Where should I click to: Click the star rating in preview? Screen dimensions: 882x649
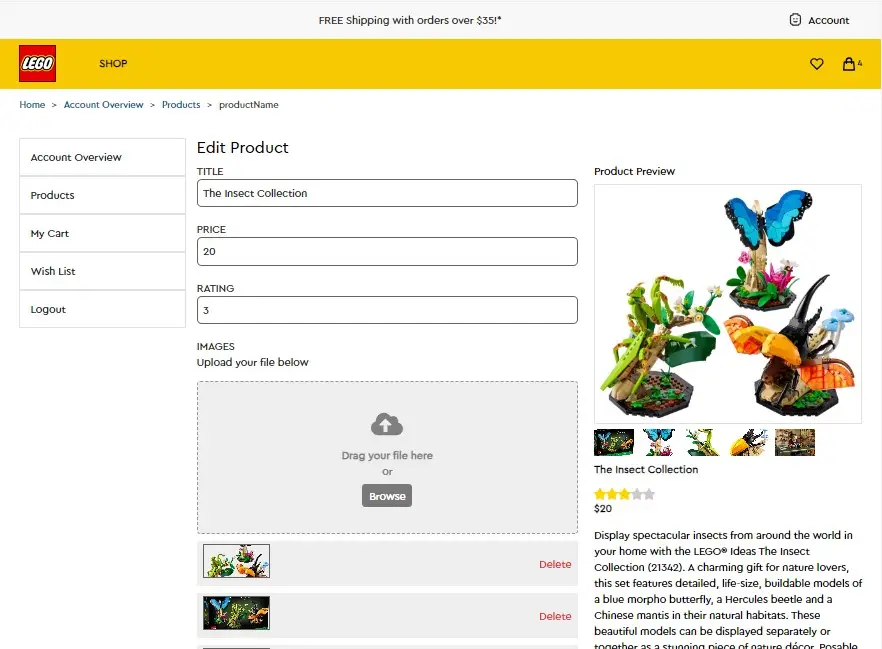(624, 494)
